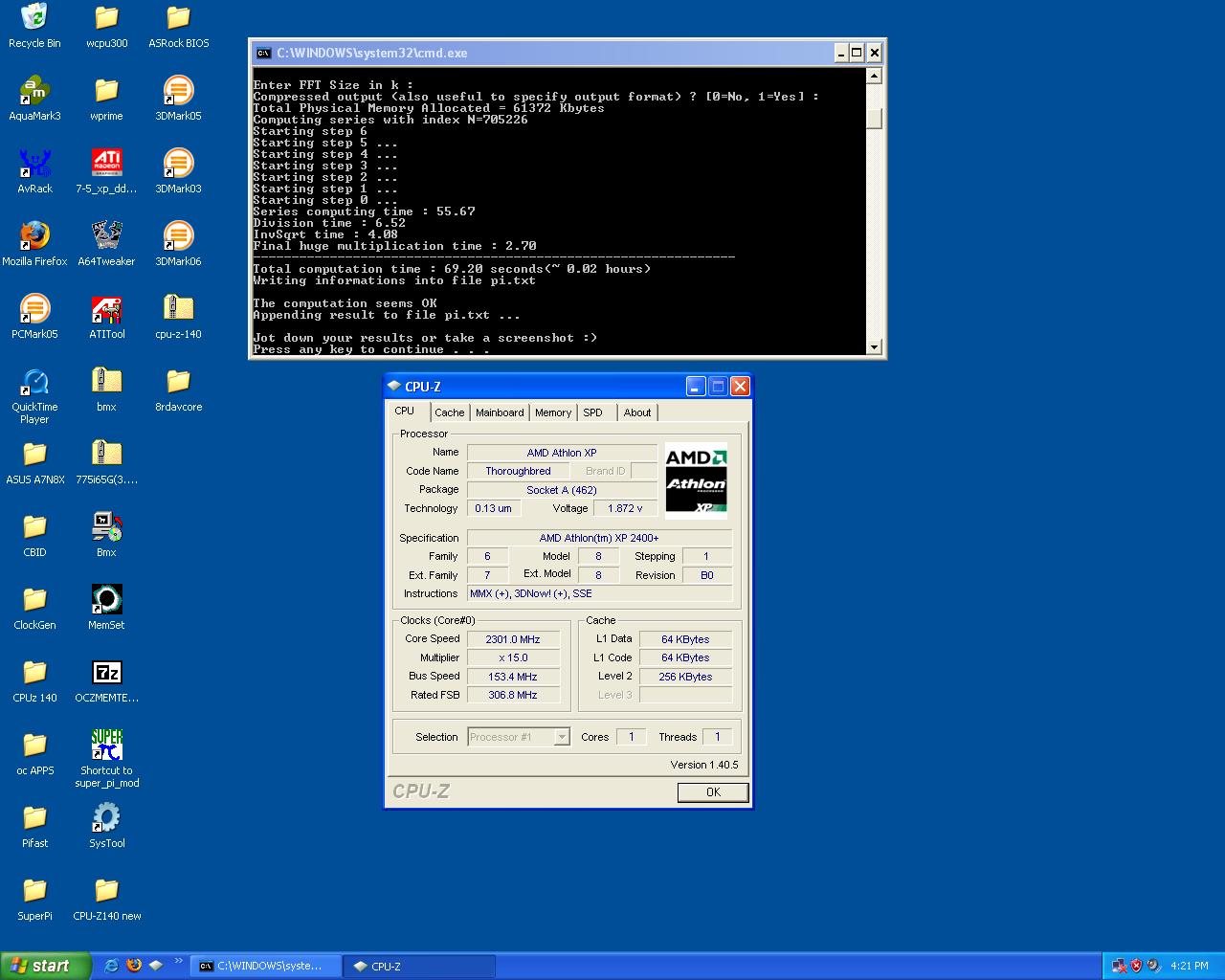The height and width of the screenshot is (980, 1225).
Task: Click the cmd.exe scrollbar down arrow
Action: click(x=874, y=346)
